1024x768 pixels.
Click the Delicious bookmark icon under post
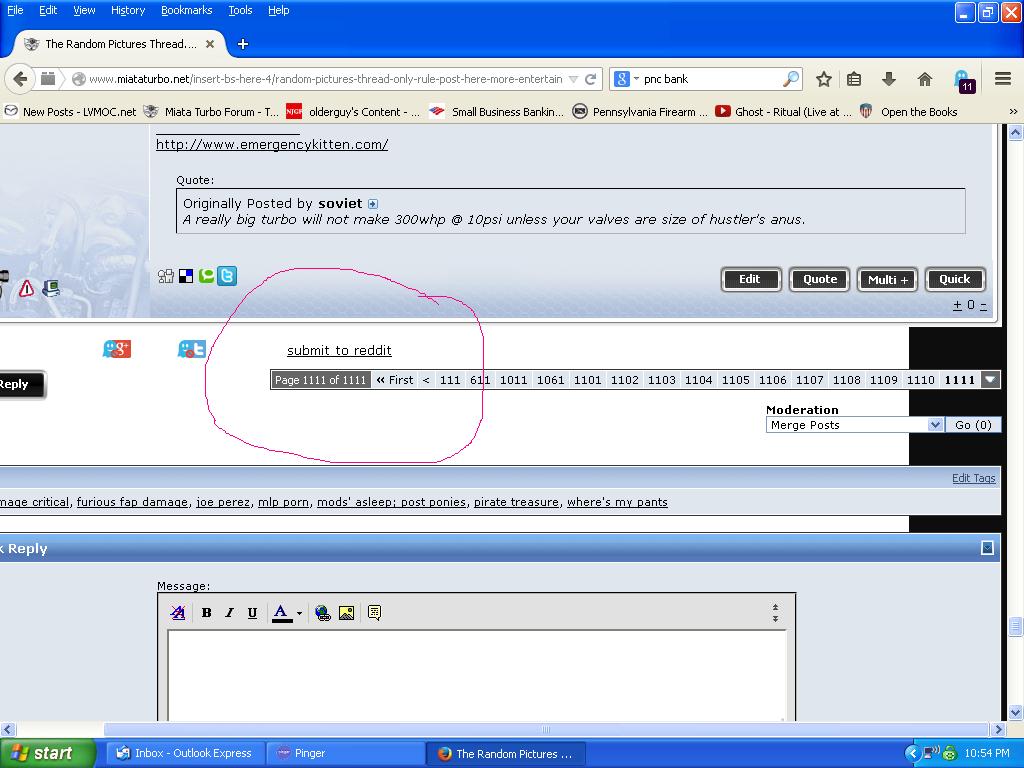tap(186, 276)
